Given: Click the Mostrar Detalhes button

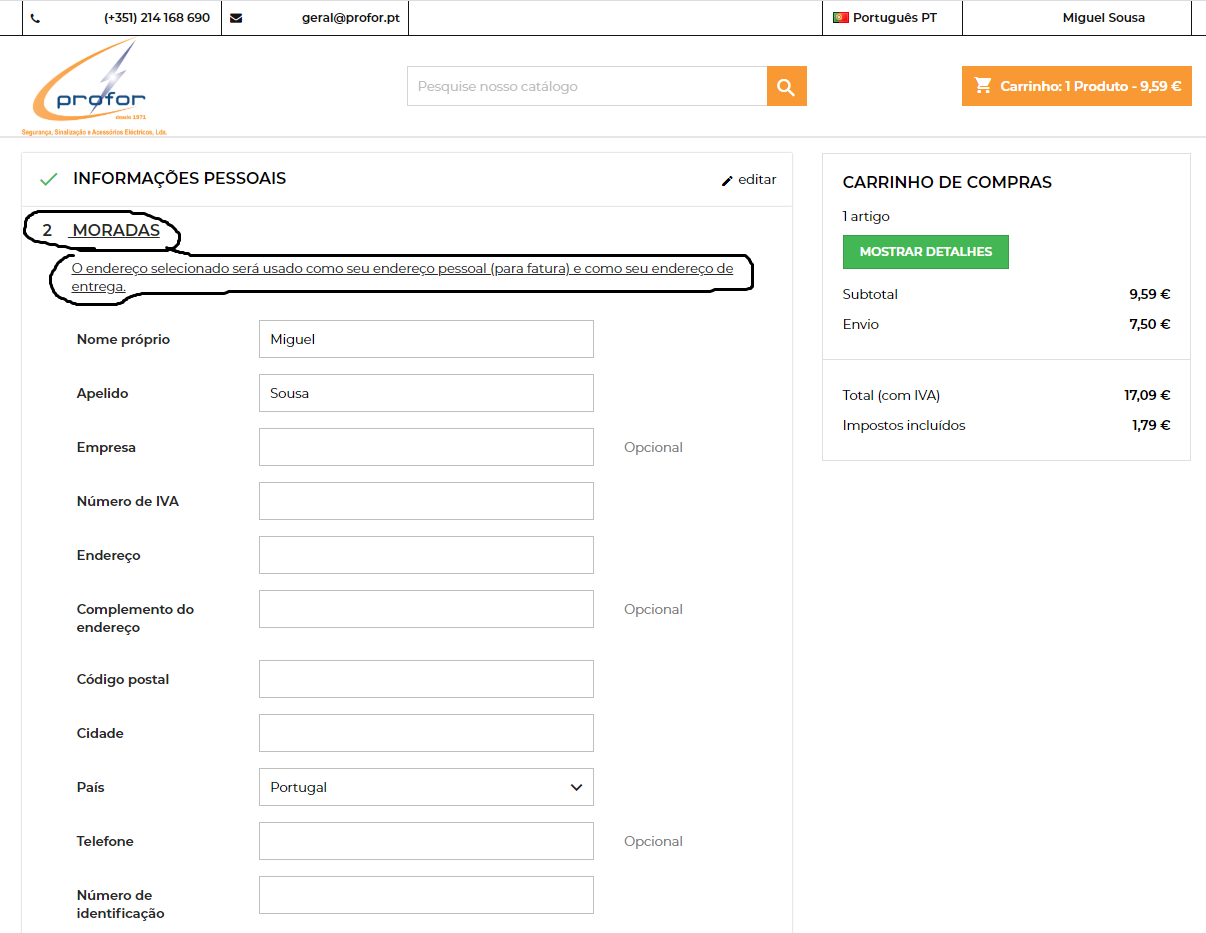Looking at the screenshot, I should point(926,252).
